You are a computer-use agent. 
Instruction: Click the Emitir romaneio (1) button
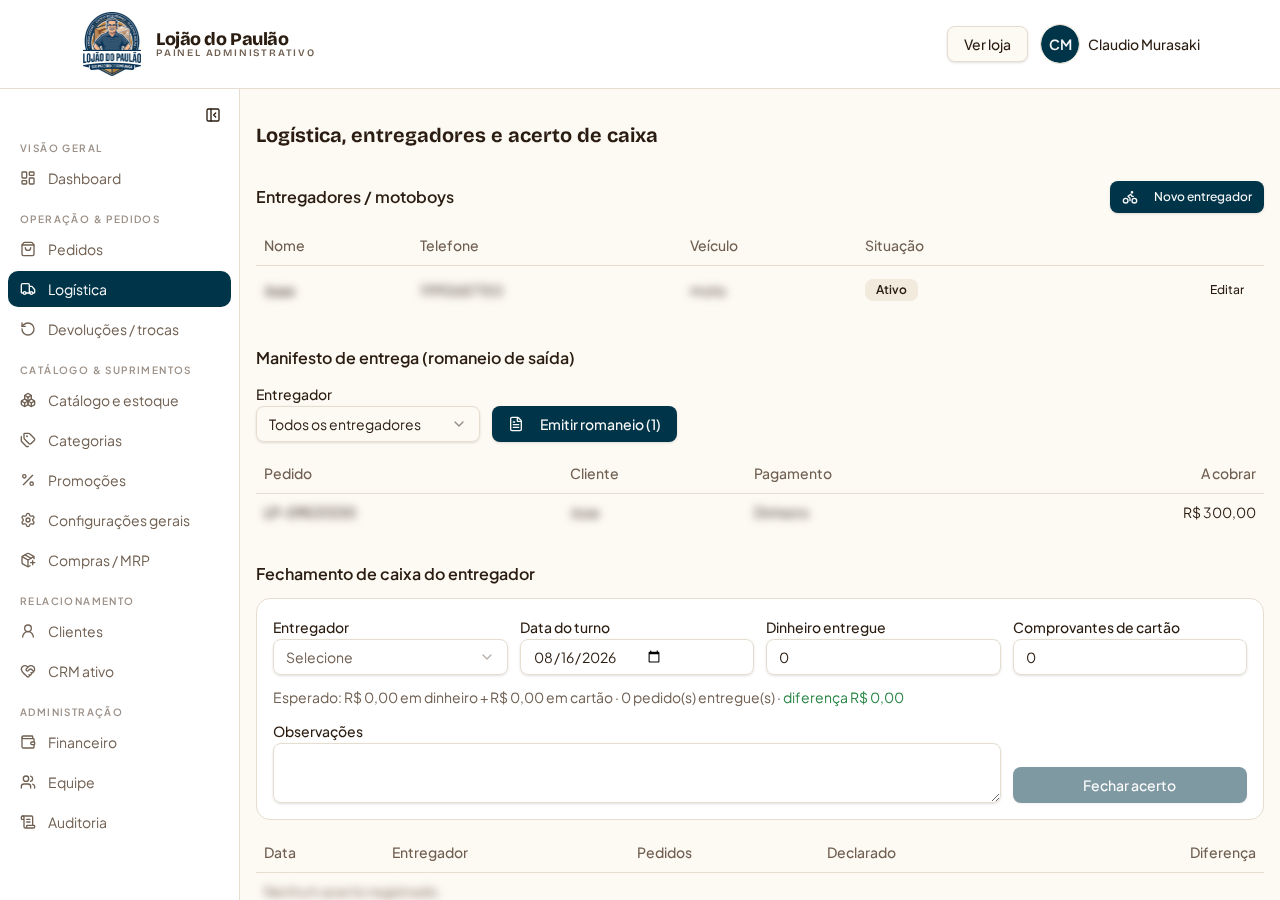point(584,424)
